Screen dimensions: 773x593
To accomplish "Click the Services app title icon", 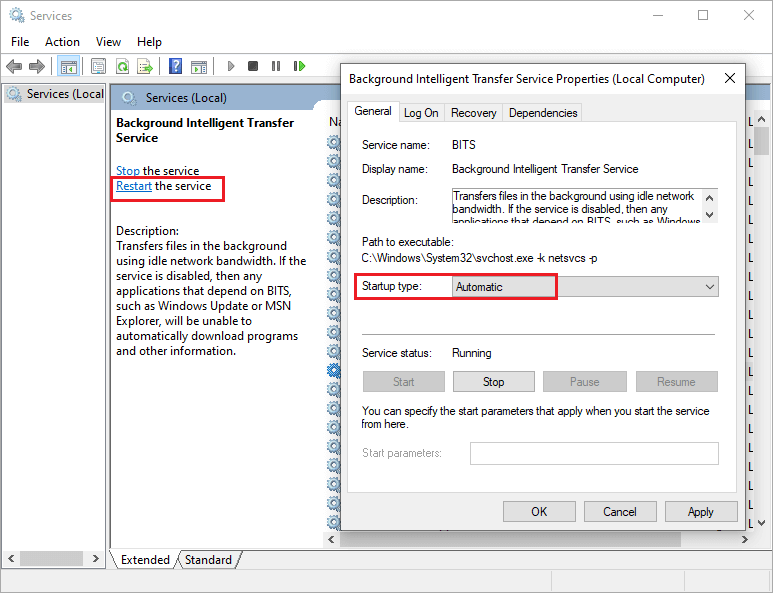I will point(17,15).
